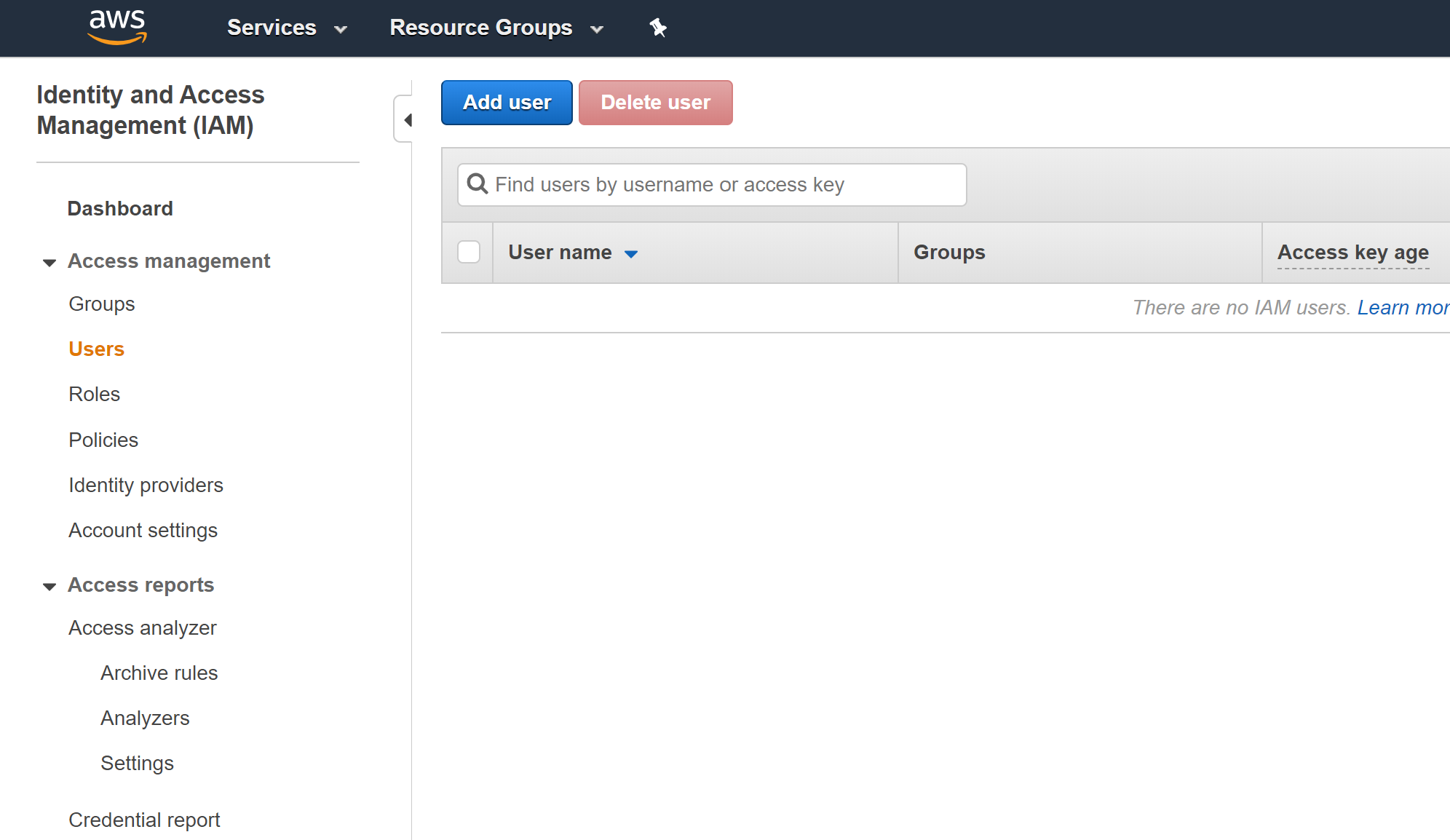Click the search magnifier icon
1450x840 pixels.
point(478,184)
